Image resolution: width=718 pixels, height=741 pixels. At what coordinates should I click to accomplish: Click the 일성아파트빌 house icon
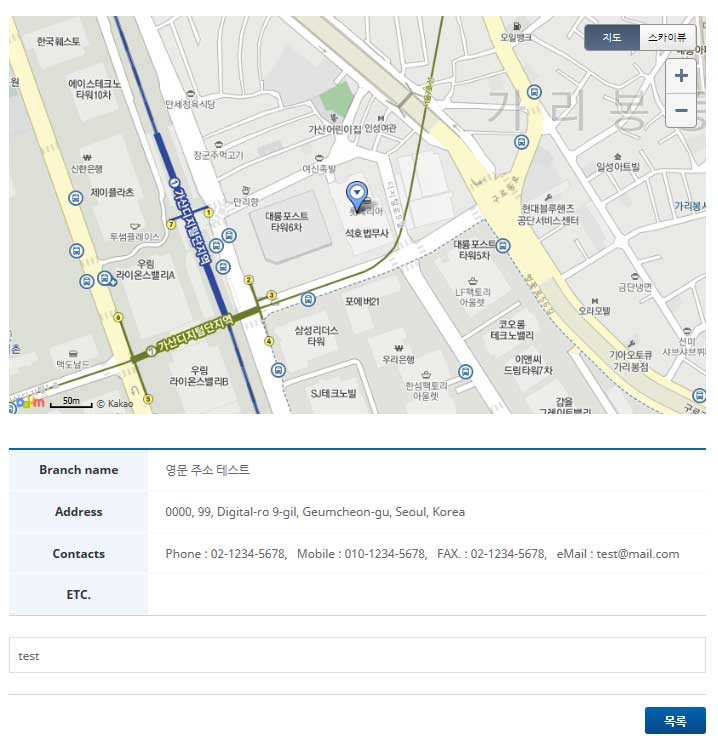pyautogui.click(x=618, y=156)
